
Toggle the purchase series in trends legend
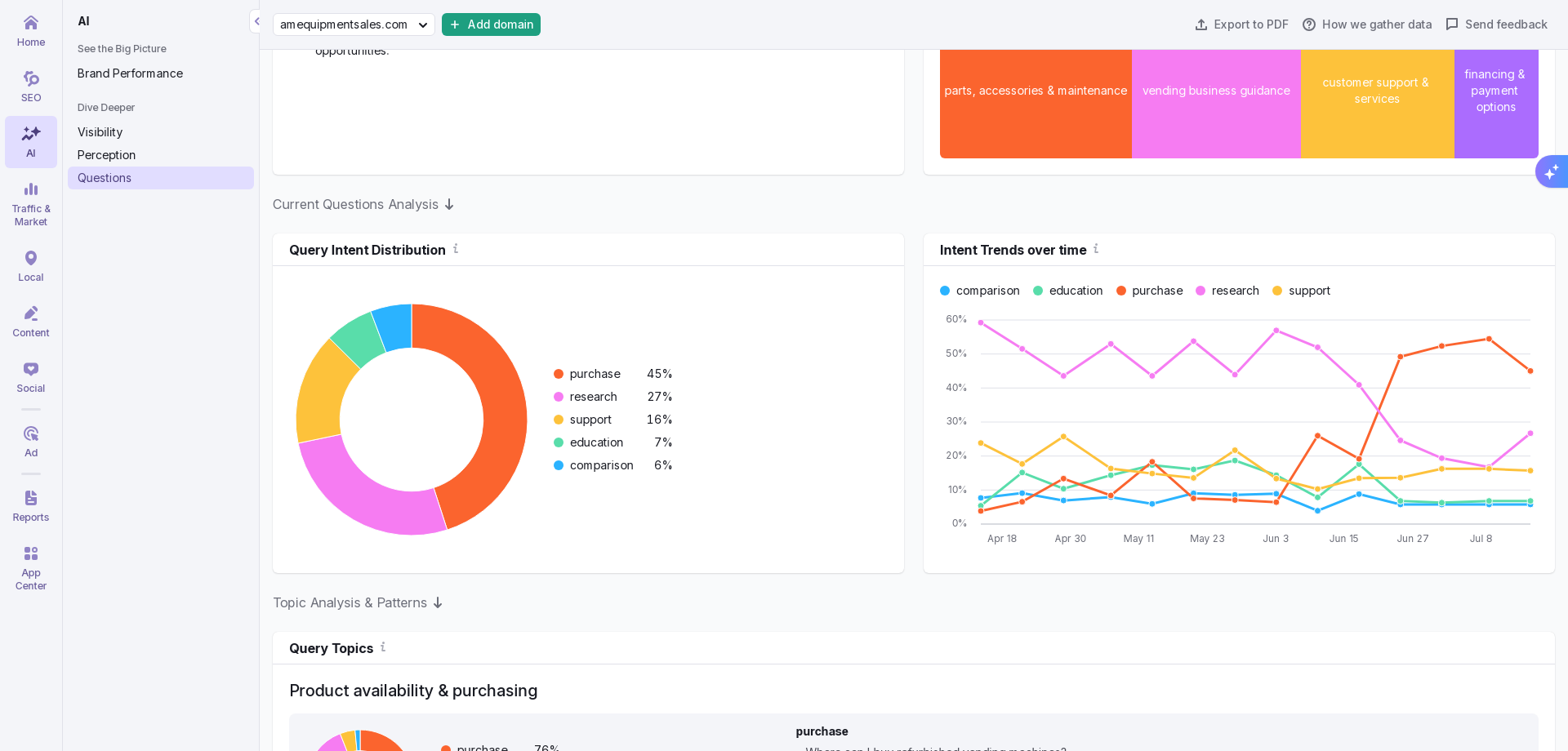[x=1149, y=291]
